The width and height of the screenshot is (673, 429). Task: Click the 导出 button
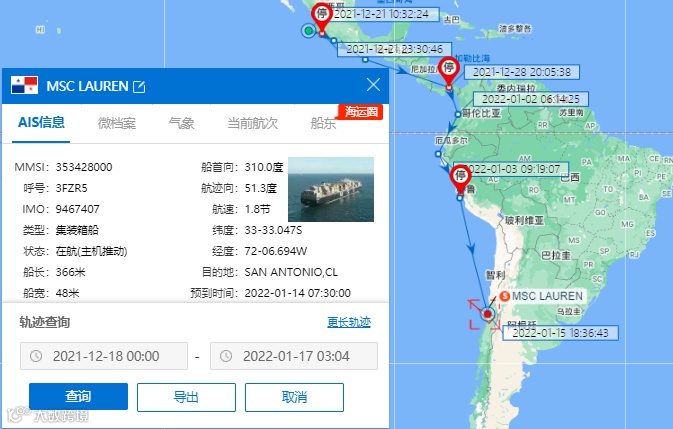point(186,397)
